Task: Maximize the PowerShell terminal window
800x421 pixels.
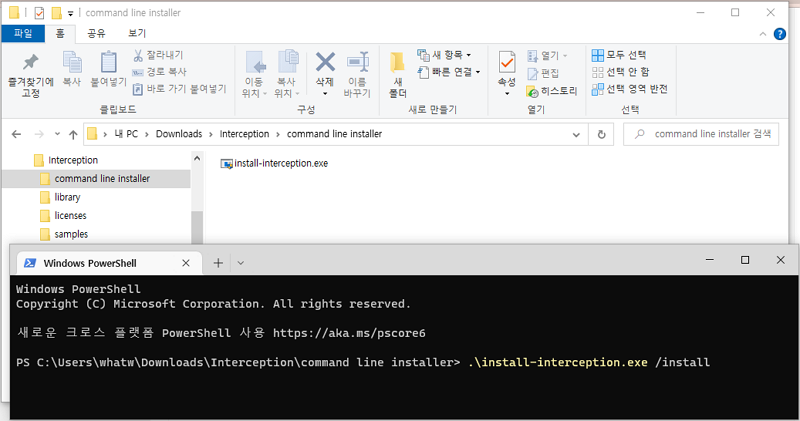Action: click(x=745, y=260)
